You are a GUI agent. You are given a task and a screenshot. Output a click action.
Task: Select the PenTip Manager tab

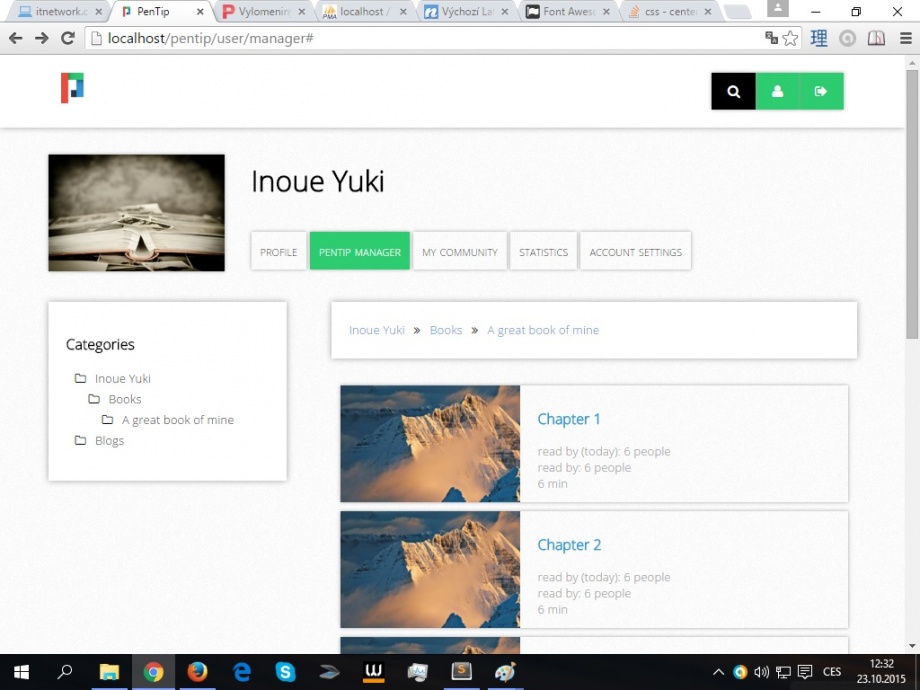point(360,252)
